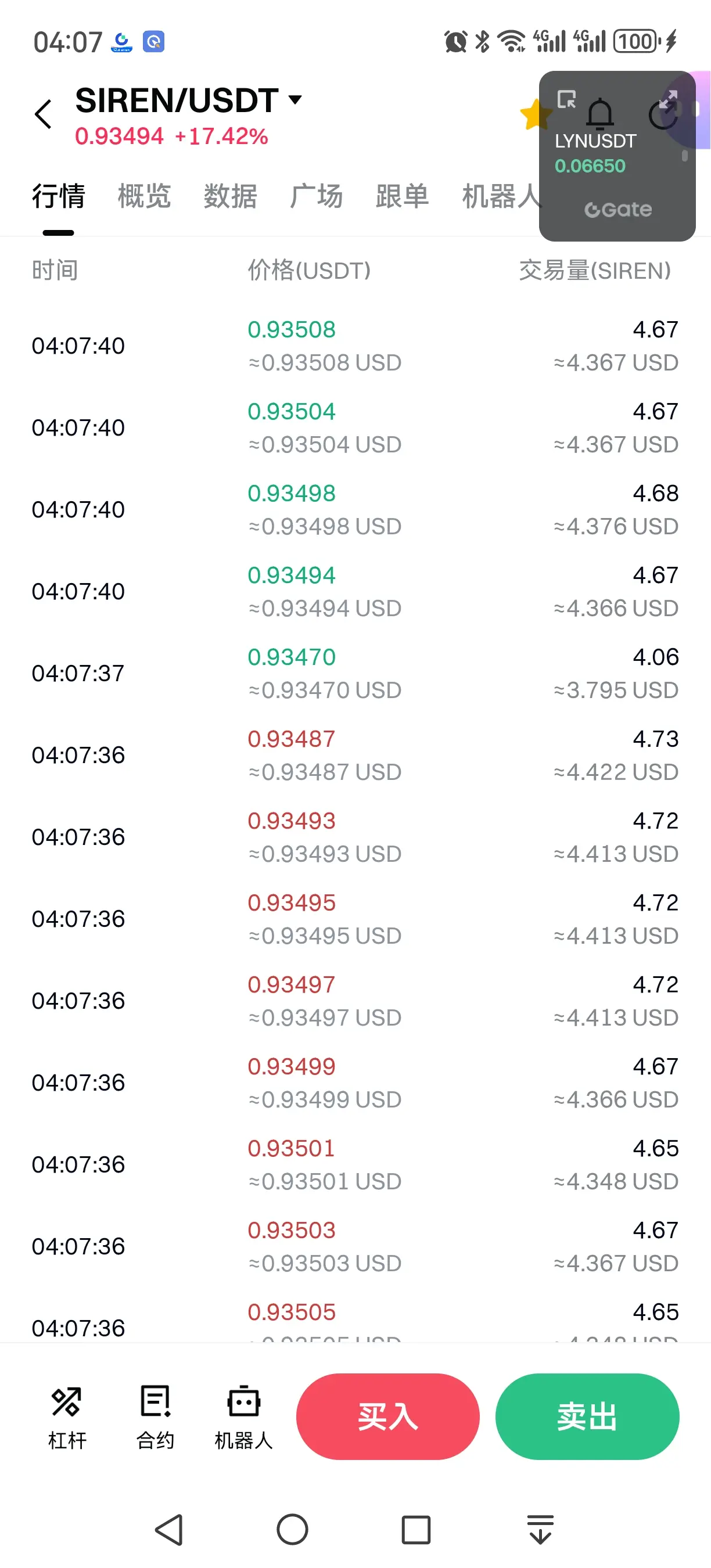Screen dimensions: 711x1568
Task: Tap the Android home circle button
Action: (292, 1529)
